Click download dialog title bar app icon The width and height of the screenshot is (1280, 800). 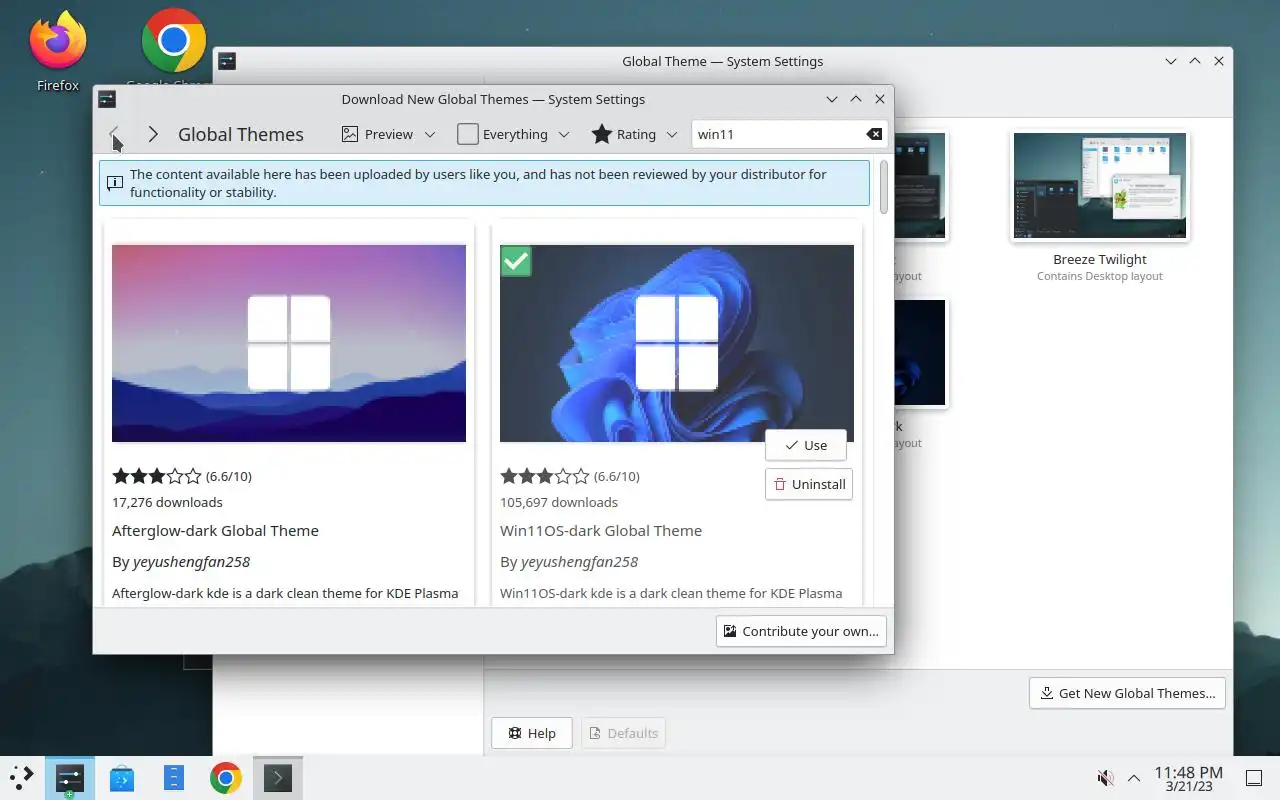(107, 99)
